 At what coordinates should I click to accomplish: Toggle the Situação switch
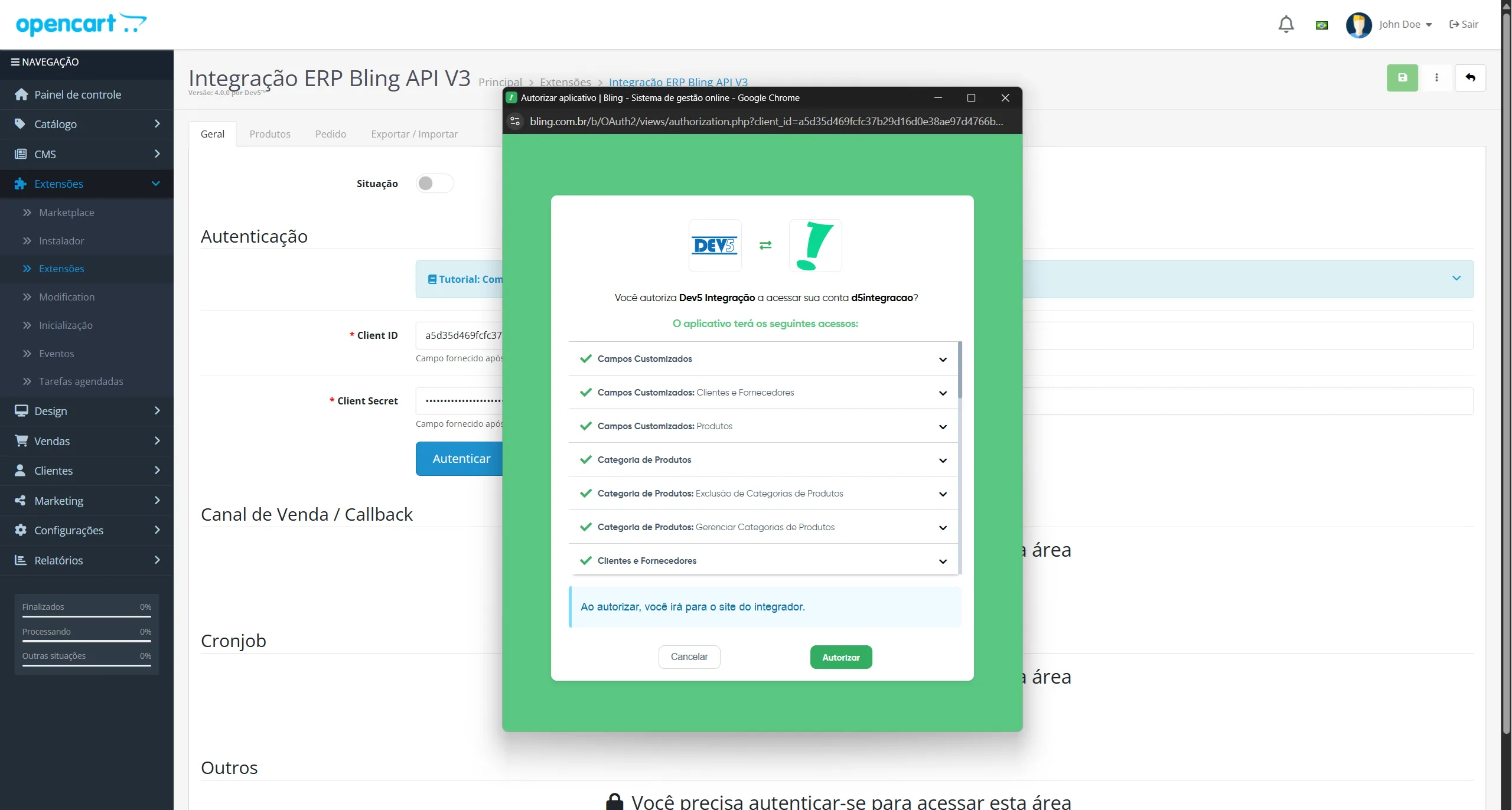click(x=435, y=184)
